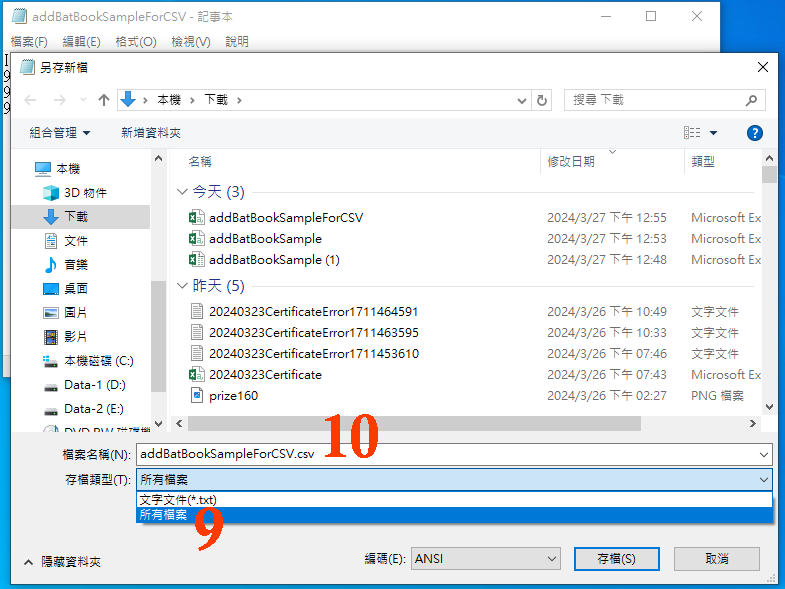The height and width of the screenshot is (589, 785).
Task: Select file addBatBookSample
Action: coord(265,239)
